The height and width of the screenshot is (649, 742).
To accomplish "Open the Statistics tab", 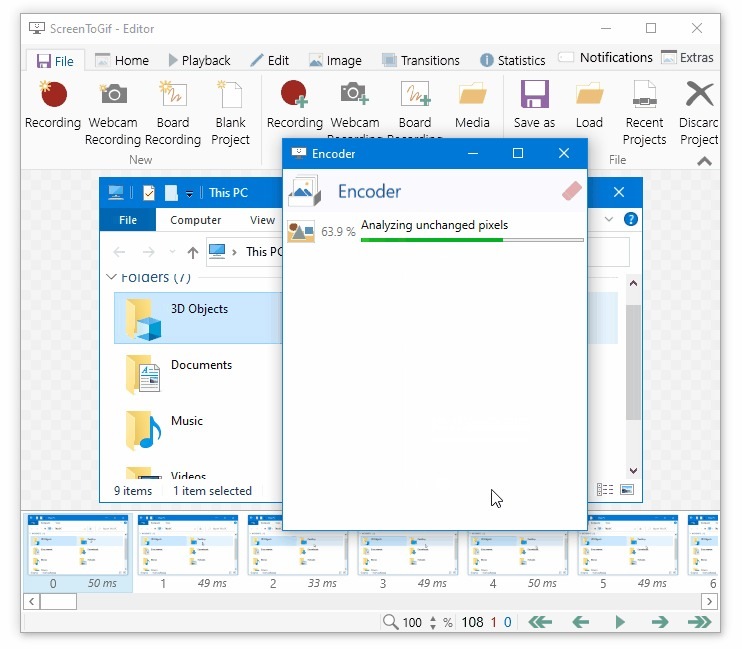I will point(512,61).
